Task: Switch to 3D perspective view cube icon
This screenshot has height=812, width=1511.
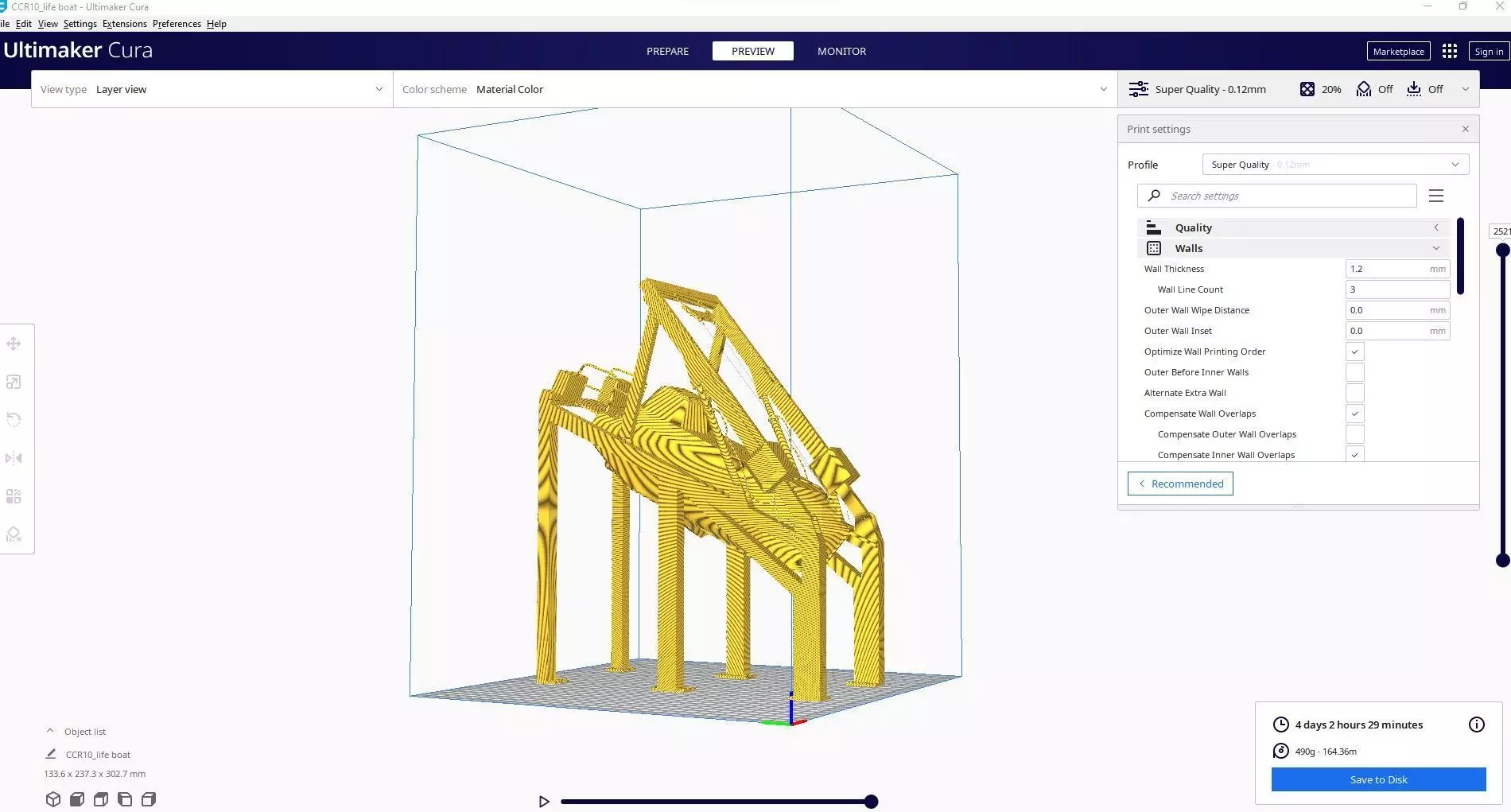Action: click(53, 799)
